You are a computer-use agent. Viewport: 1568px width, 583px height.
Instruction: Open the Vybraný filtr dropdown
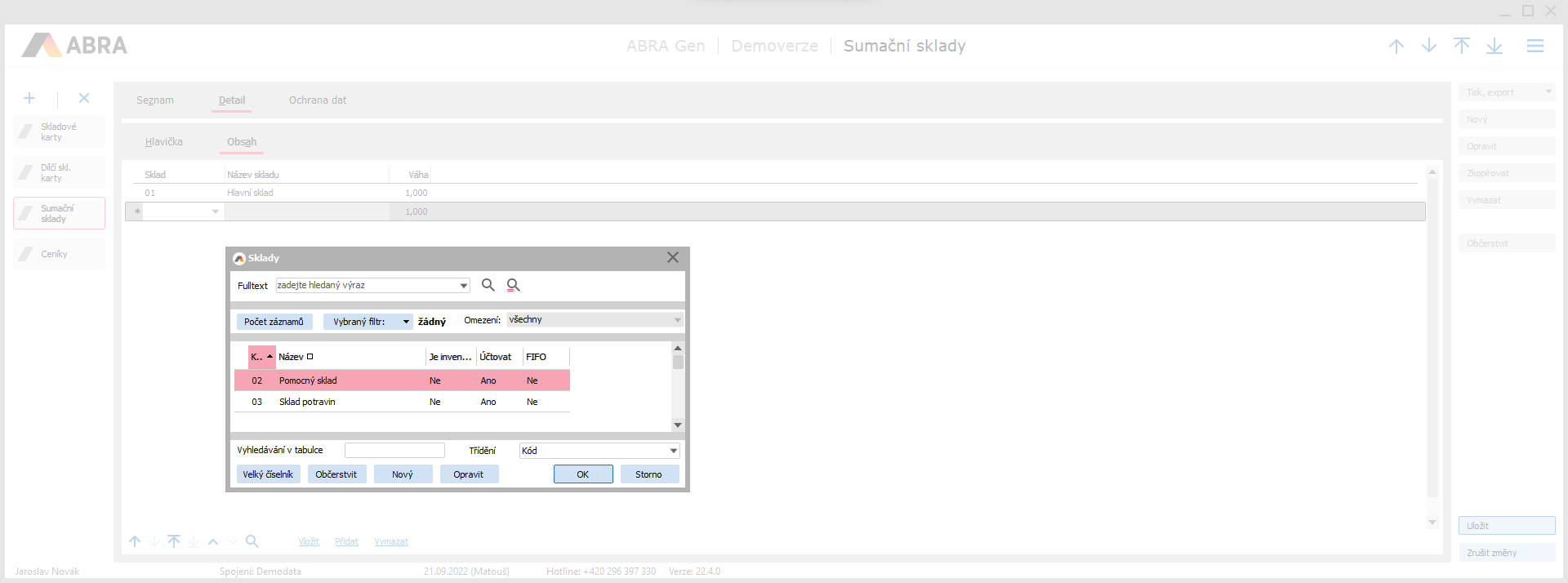tap(406, 322)
